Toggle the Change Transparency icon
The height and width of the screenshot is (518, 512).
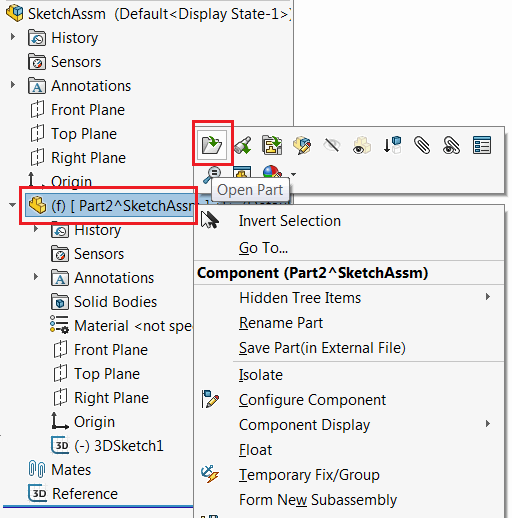click(362, 145)
